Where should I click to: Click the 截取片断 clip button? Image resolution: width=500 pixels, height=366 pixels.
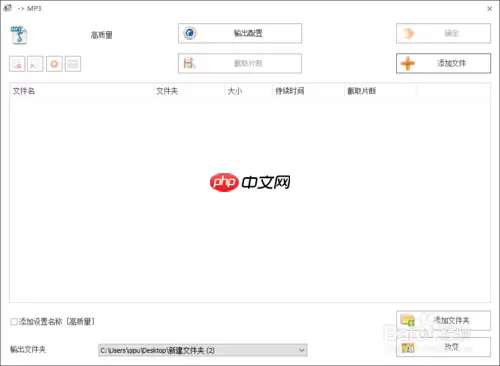point(240,63)
